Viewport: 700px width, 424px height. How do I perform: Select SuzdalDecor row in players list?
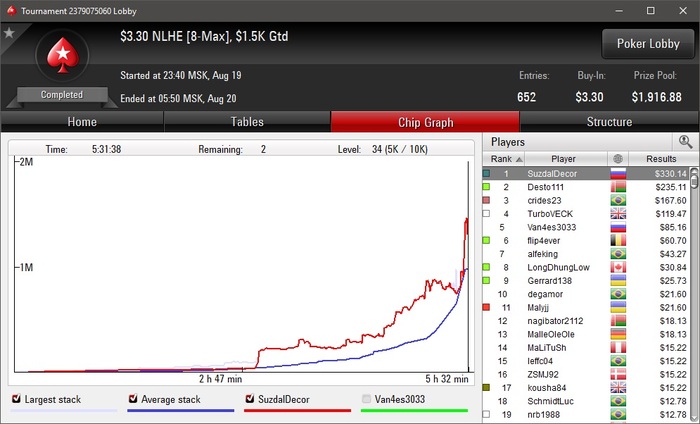pyautogui.click(x=586, y=174)
